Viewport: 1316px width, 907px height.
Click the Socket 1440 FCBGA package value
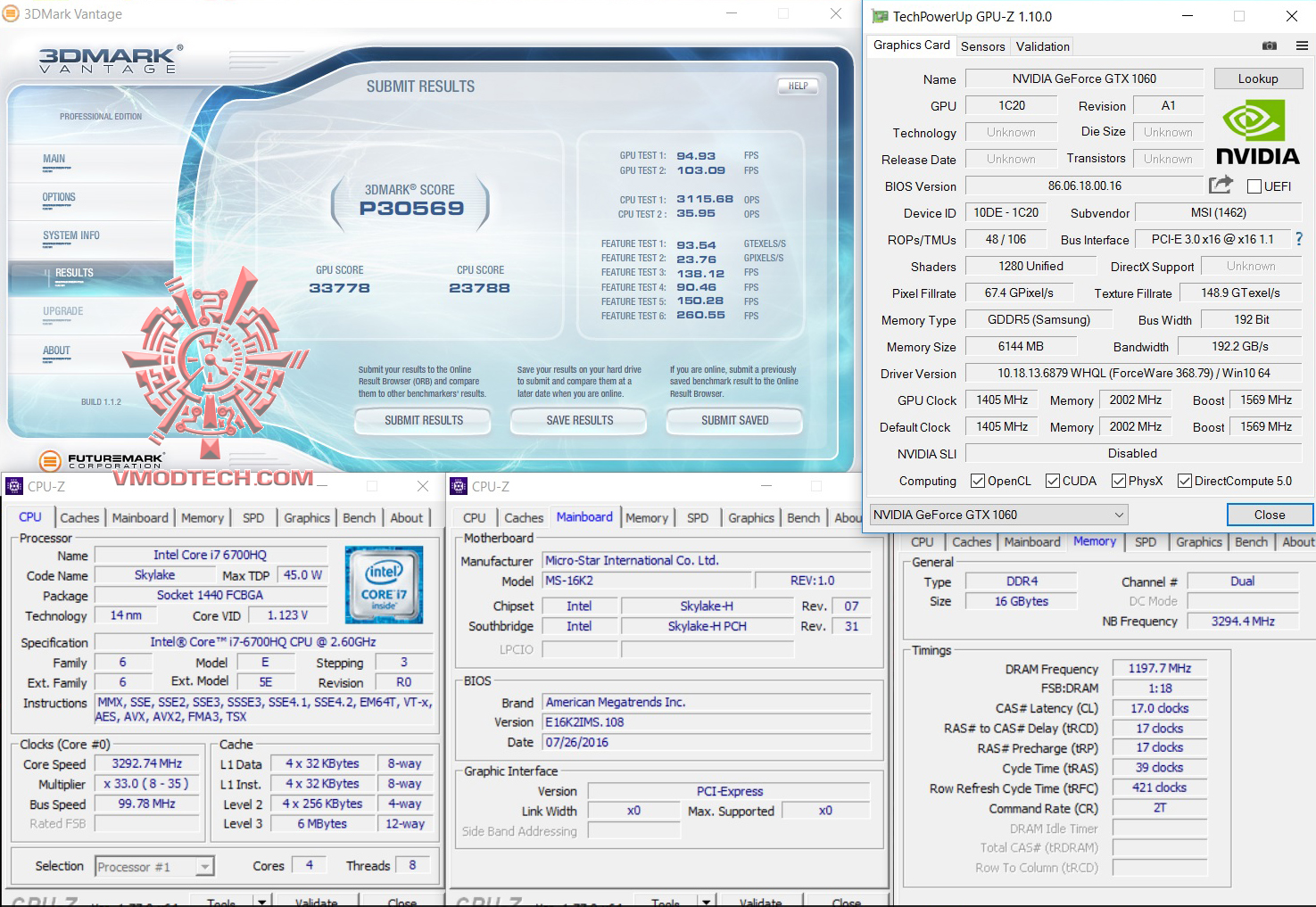coord(210,596)
